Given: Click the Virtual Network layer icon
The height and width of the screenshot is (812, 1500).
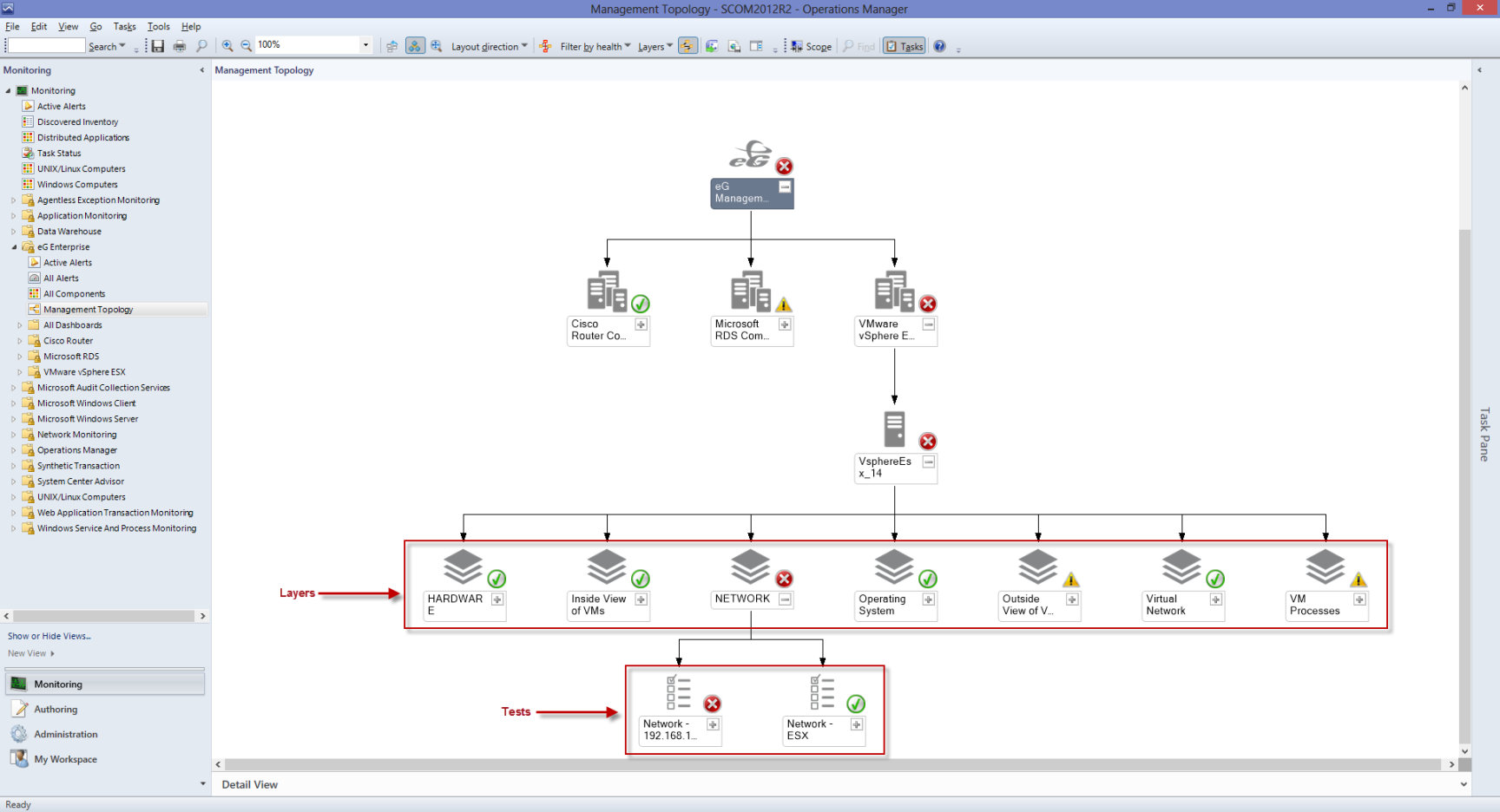Looking at the screenshot, I should 1181,567.
